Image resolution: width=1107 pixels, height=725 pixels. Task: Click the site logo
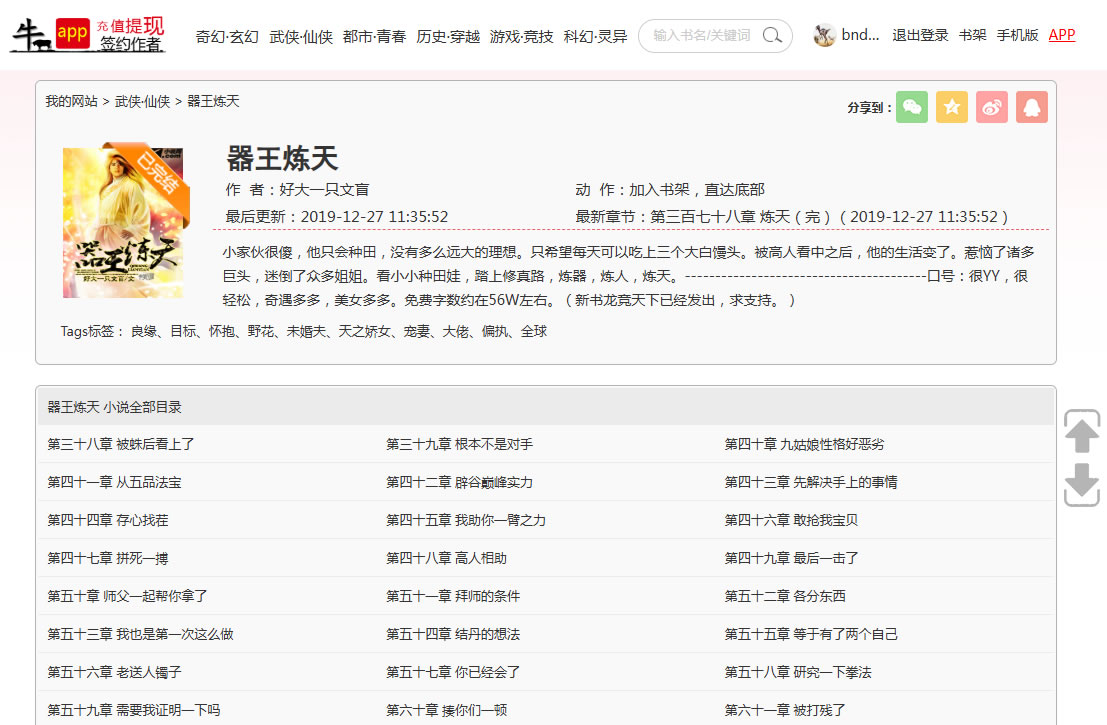coord(88,35)
